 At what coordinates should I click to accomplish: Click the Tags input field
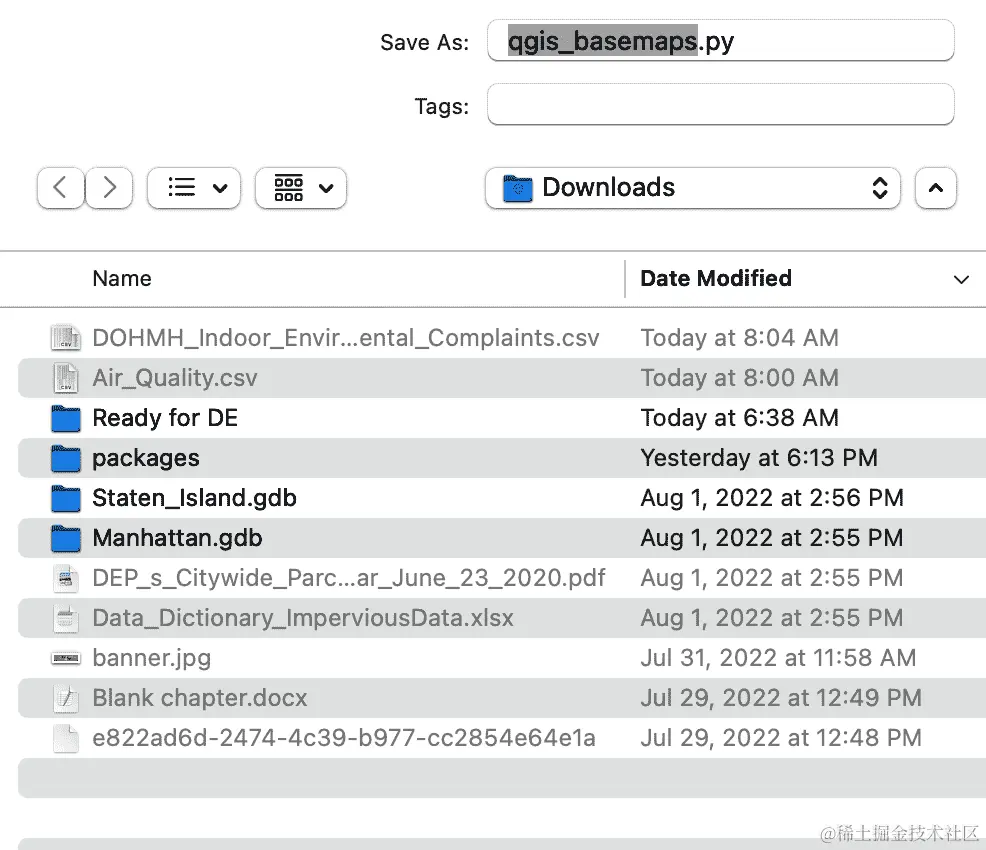(721, 104)
